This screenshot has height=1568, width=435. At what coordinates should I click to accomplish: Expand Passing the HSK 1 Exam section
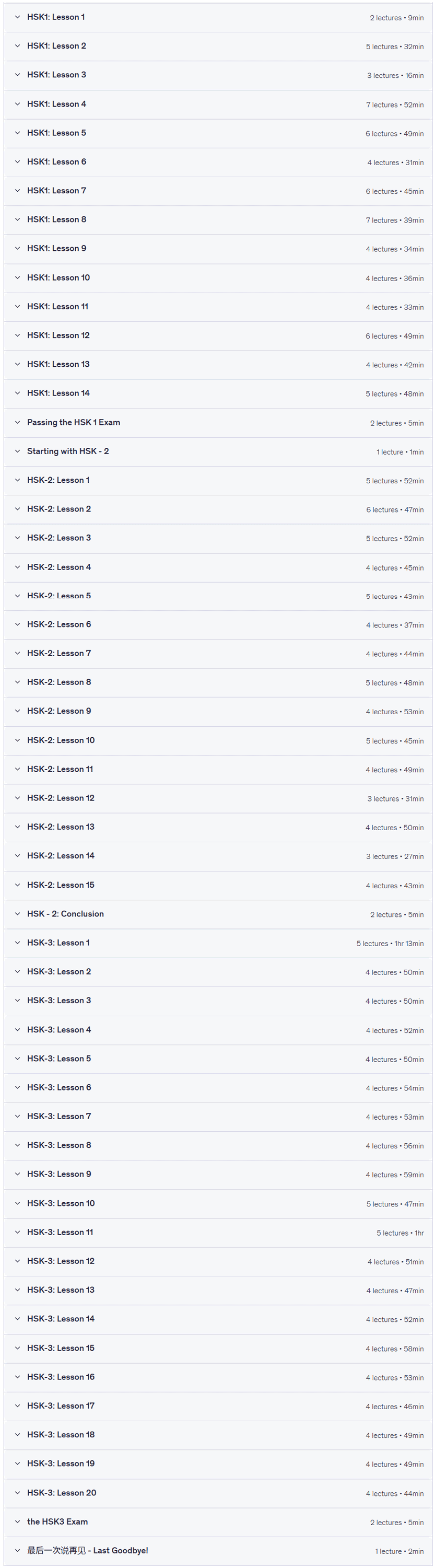point(218,422)
